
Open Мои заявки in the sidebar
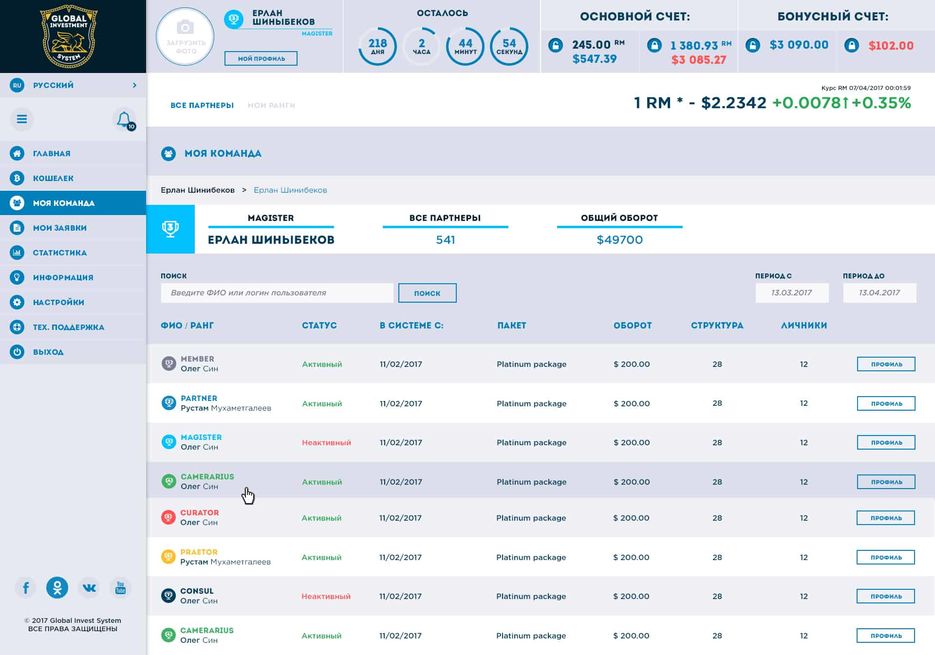pyautogui.click(x=73, y=228)
